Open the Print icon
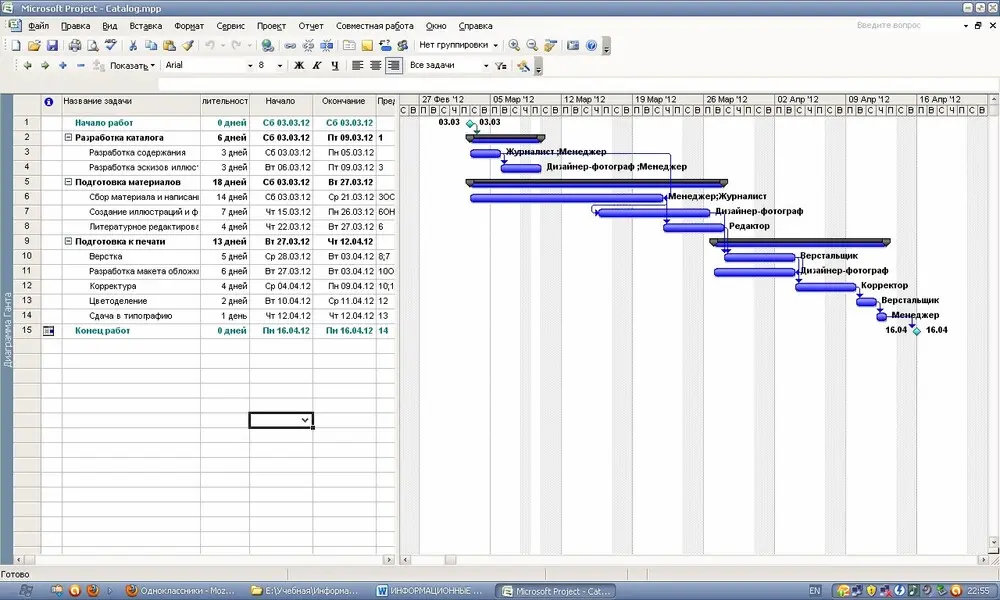The height and width of the screenshot is (600, 1000). point(75,45)
